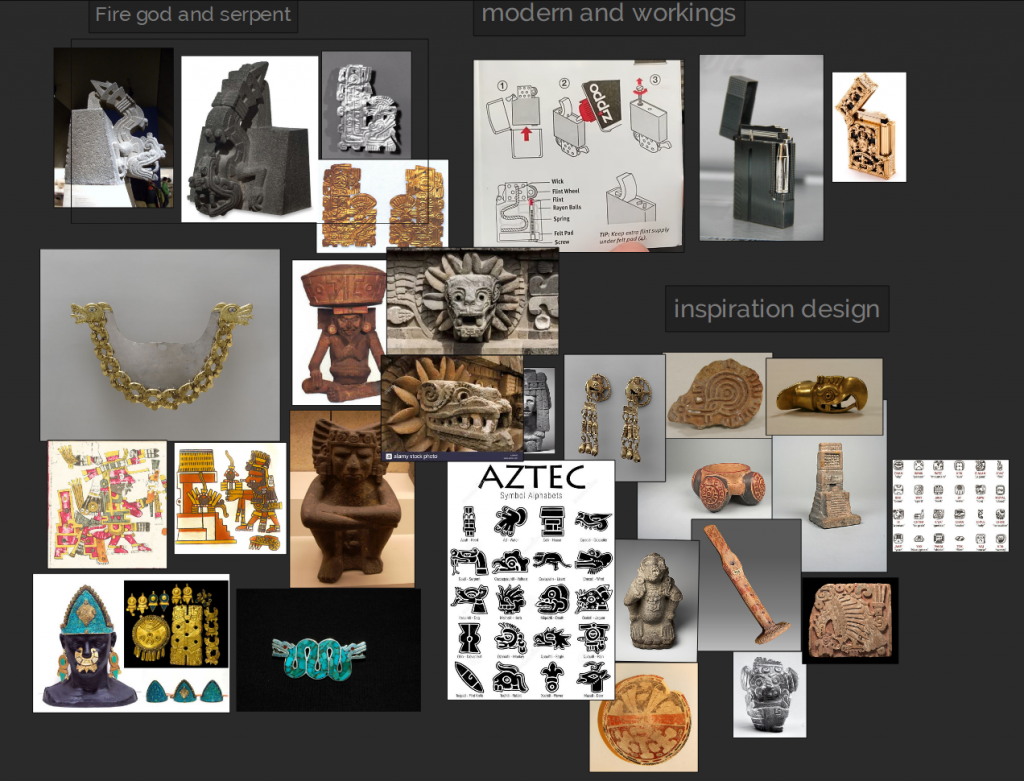Viewport: 1024px width, 781px height.
Task: Select the "Fire god and serpent" heading
Action: point(193,14)
